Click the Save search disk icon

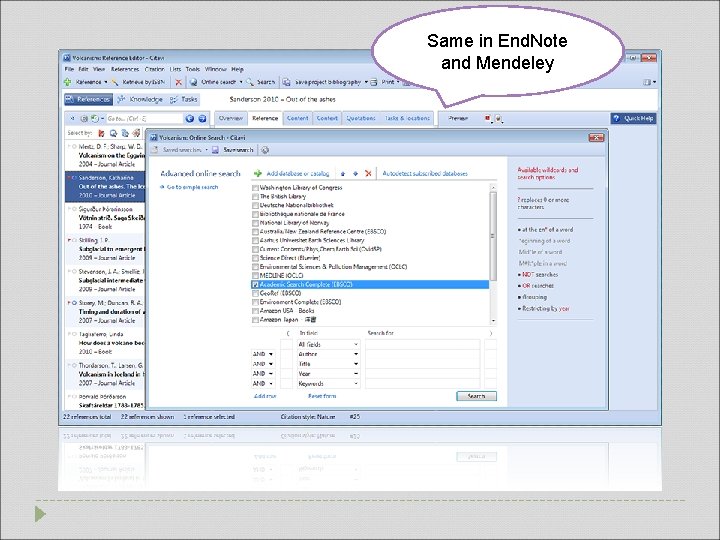coord(215,150)
